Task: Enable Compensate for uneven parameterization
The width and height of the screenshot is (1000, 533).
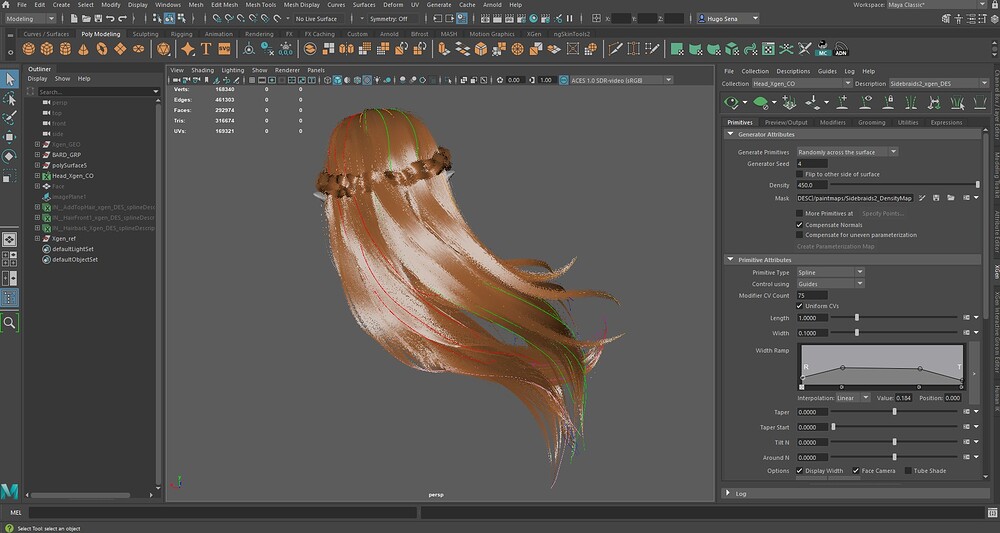Action: click(x=800, y=235)
